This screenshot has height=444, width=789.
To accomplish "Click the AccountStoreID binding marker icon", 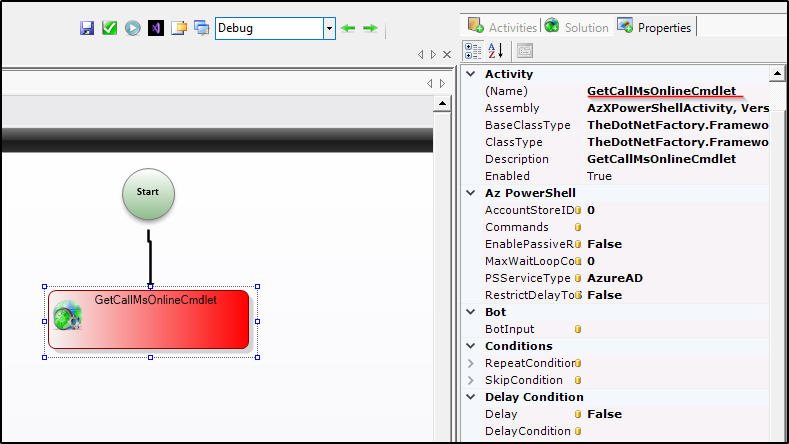I will (578, 210).
